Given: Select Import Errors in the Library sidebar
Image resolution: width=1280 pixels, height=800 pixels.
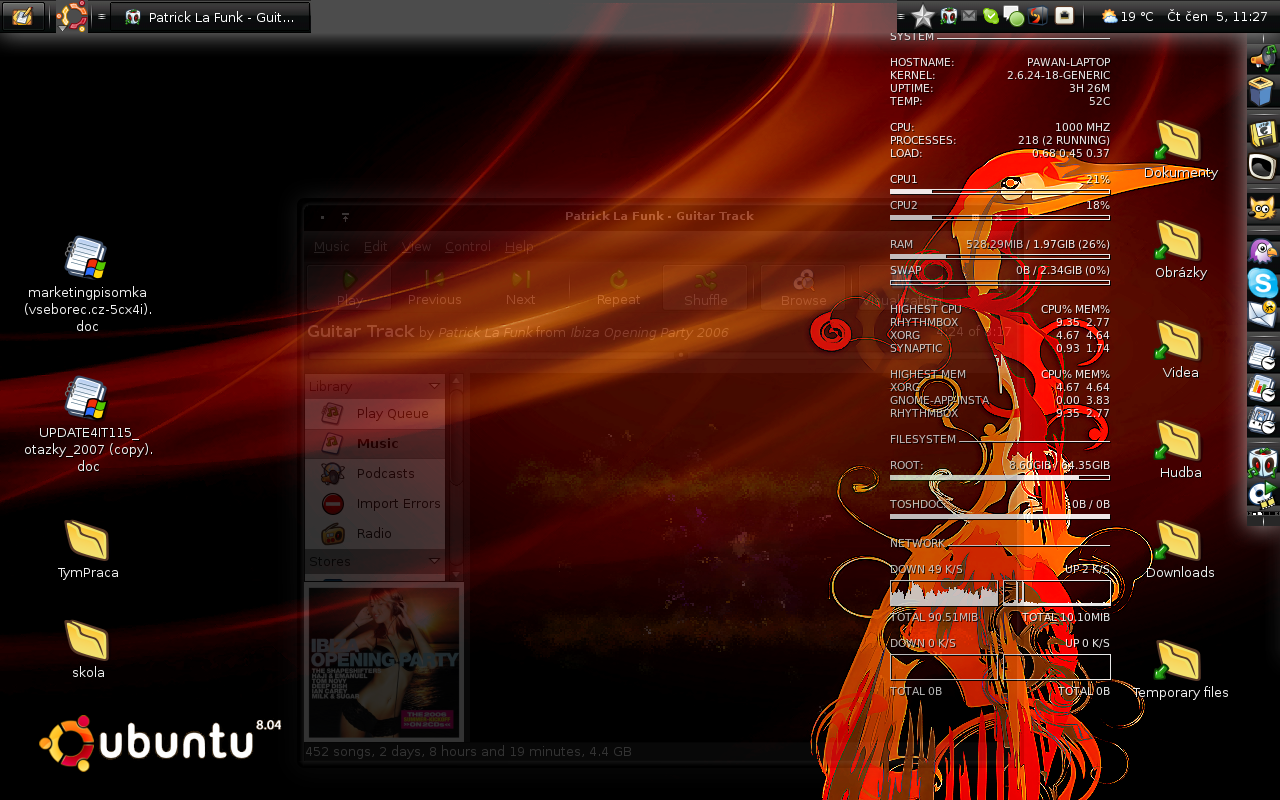Looking at the screenshot, I should (x=375, y=503).
